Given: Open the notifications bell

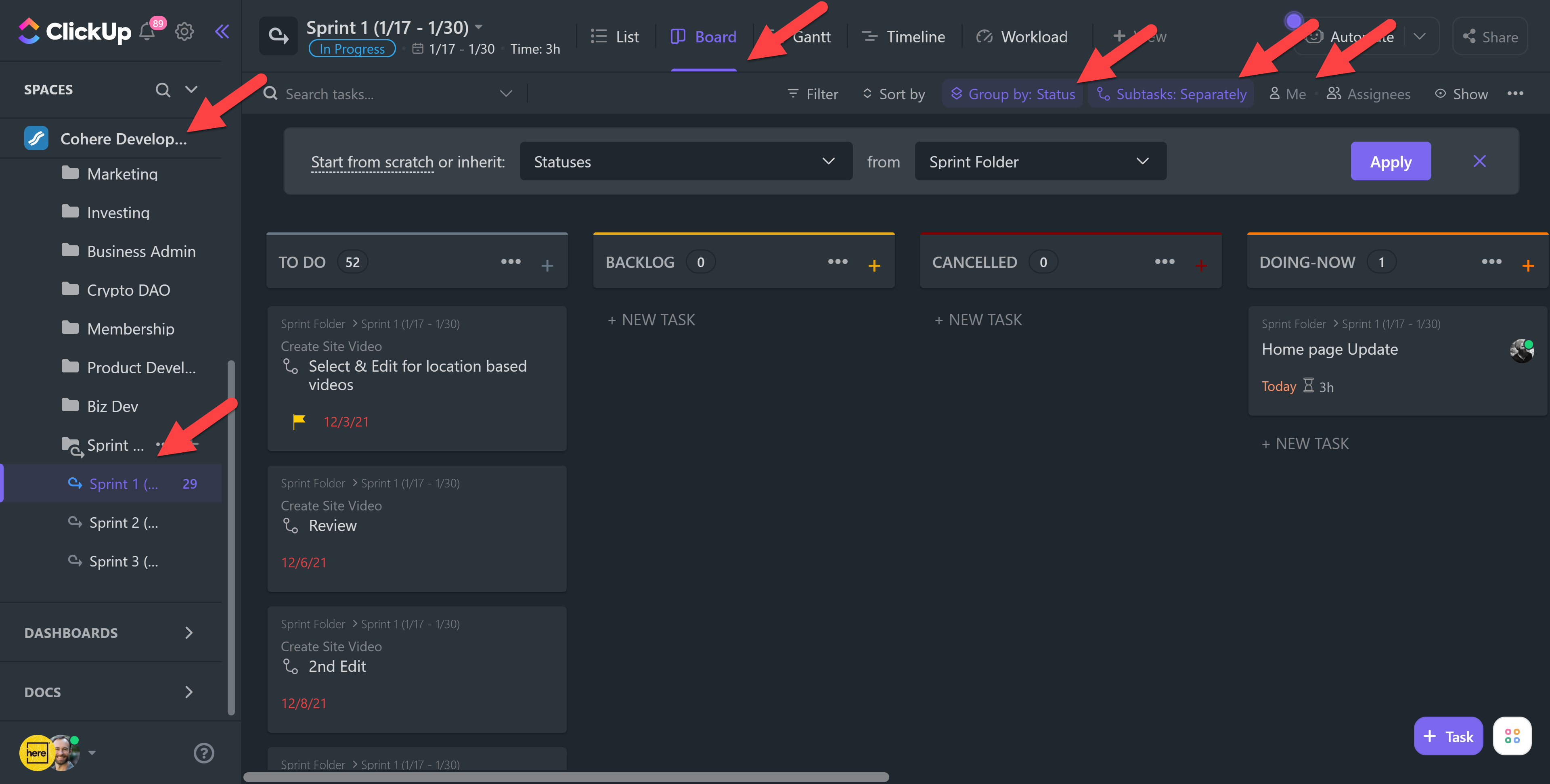Looking at the screenshot, I should tap(147, 32).
